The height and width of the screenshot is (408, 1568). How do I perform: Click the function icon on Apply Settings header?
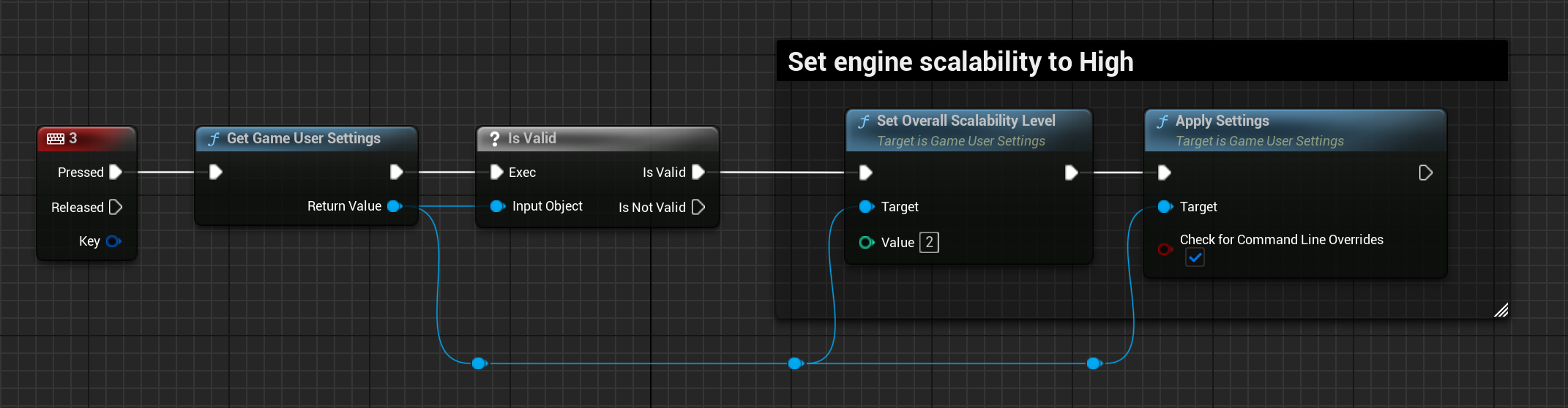1162,121
